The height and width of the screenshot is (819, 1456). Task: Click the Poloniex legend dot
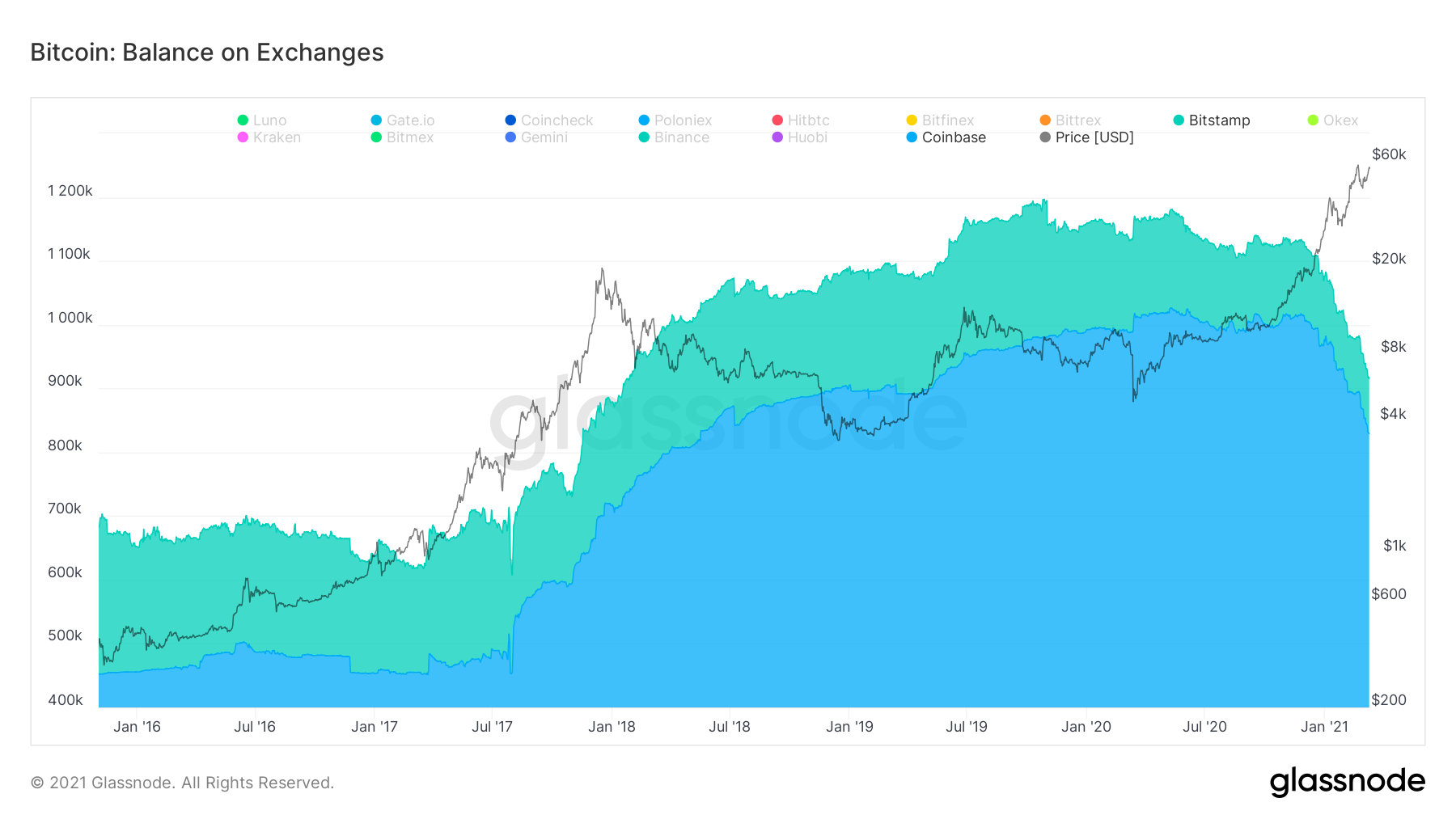pos(644,120)
